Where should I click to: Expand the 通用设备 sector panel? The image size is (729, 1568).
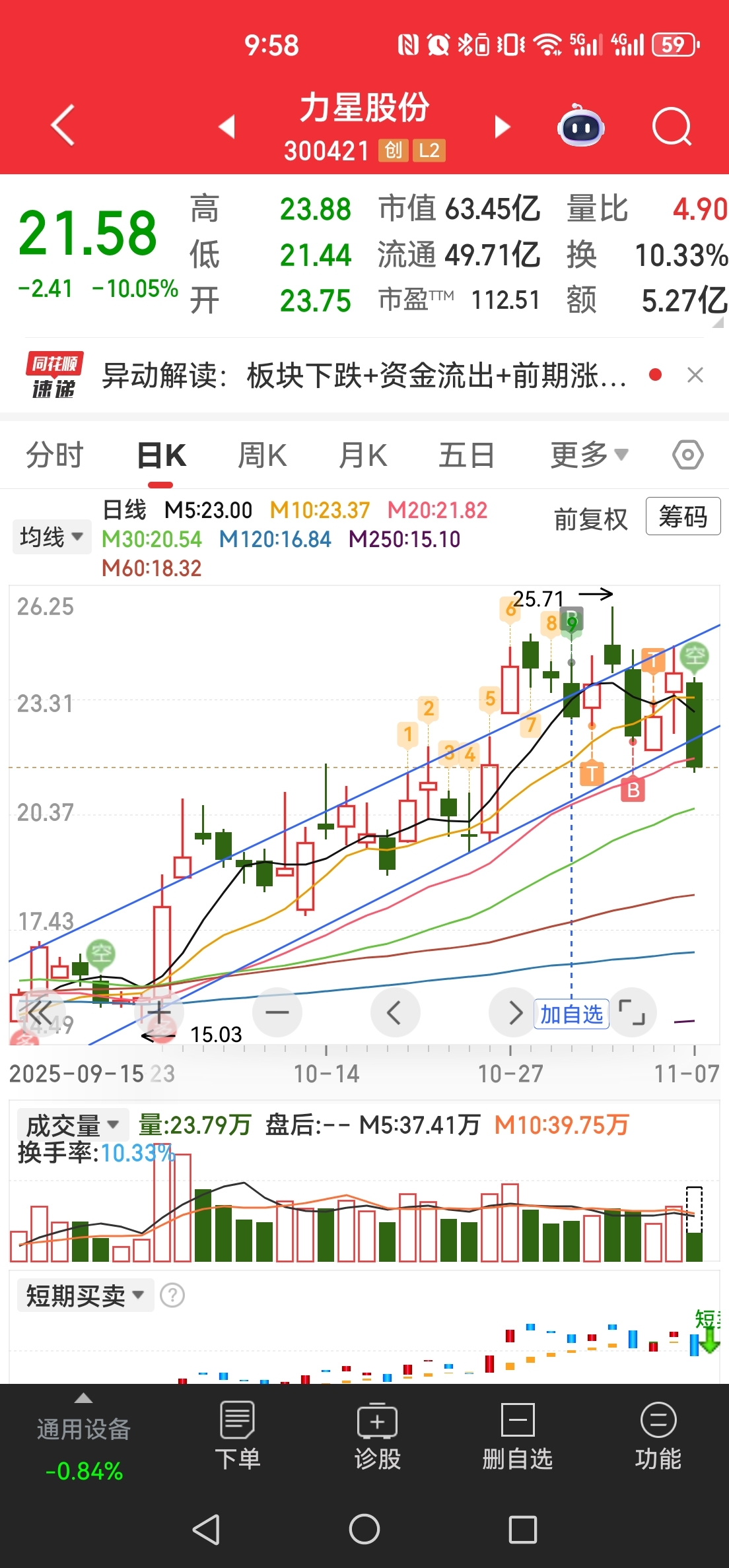(84, 1439)
